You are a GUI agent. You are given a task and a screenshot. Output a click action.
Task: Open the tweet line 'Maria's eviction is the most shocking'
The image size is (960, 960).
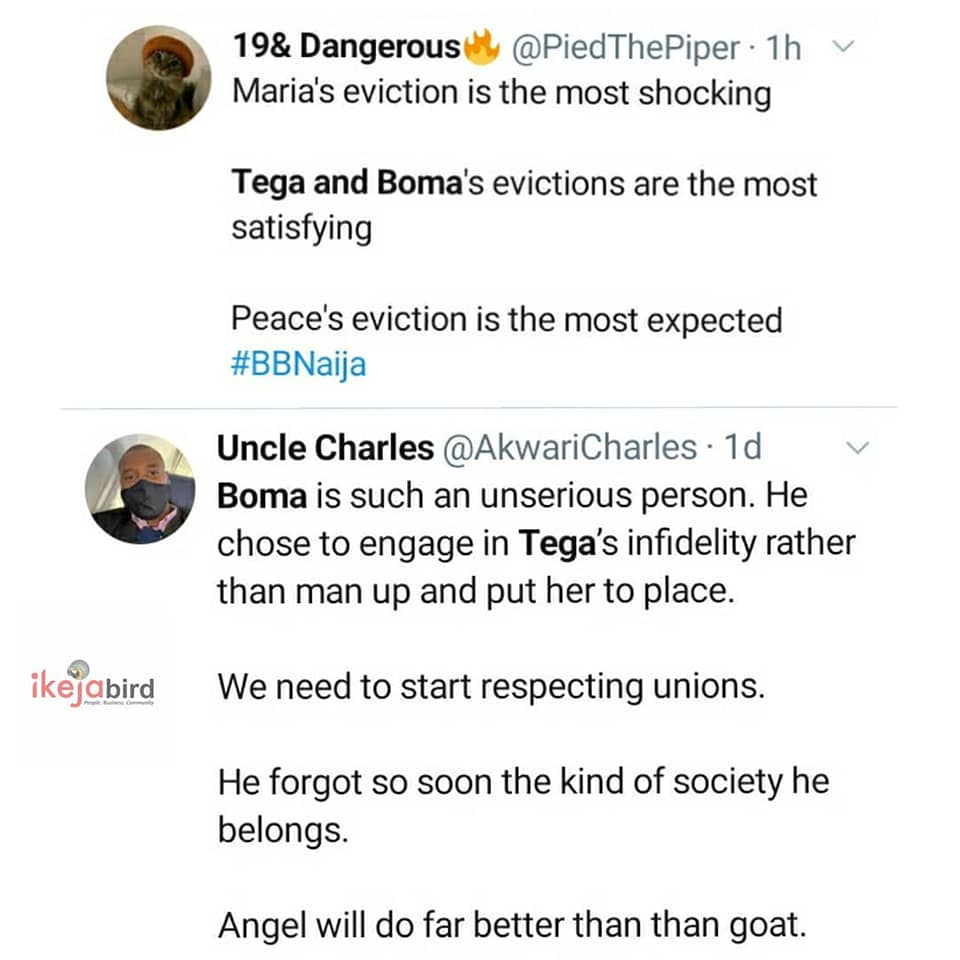501,93
